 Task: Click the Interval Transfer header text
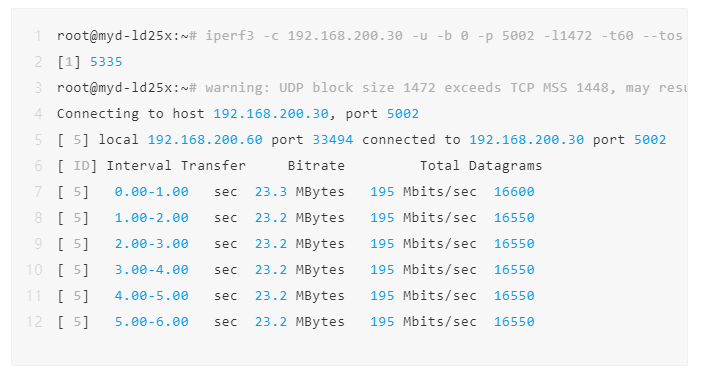coord(176,165)
